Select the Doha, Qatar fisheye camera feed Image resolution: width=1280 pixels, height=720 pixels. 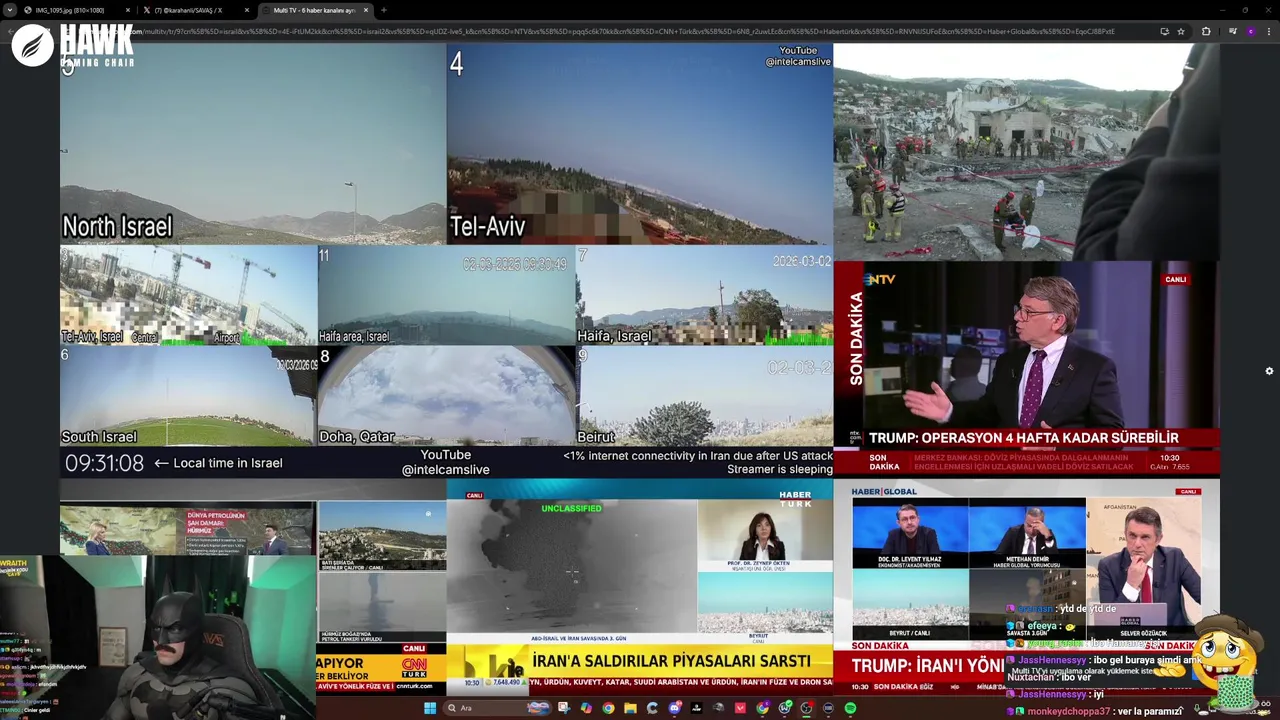point(446,396)
